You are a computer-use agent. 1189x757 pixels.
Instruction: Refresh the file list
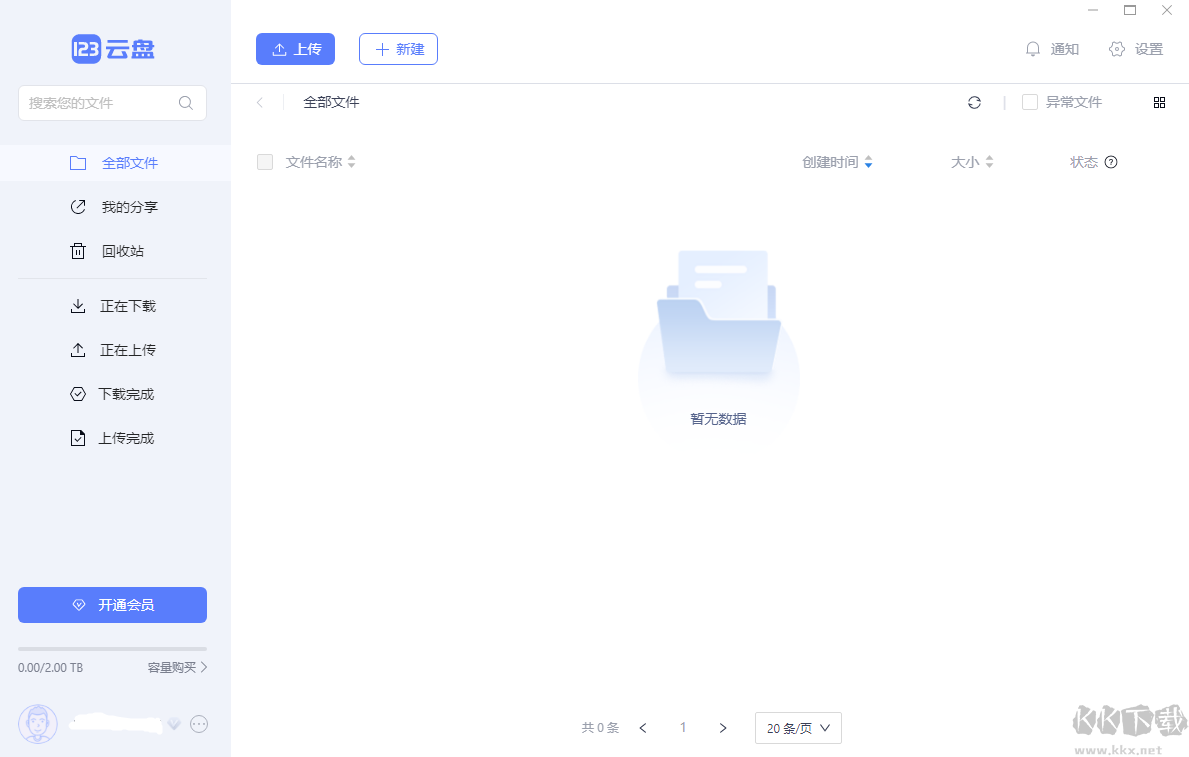pos(974,102)
